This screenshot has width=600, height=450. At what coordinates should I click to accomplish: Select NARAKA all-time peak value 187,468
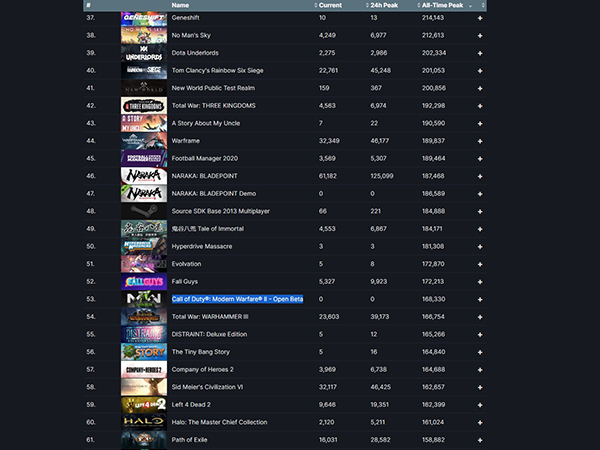point(433,176)
